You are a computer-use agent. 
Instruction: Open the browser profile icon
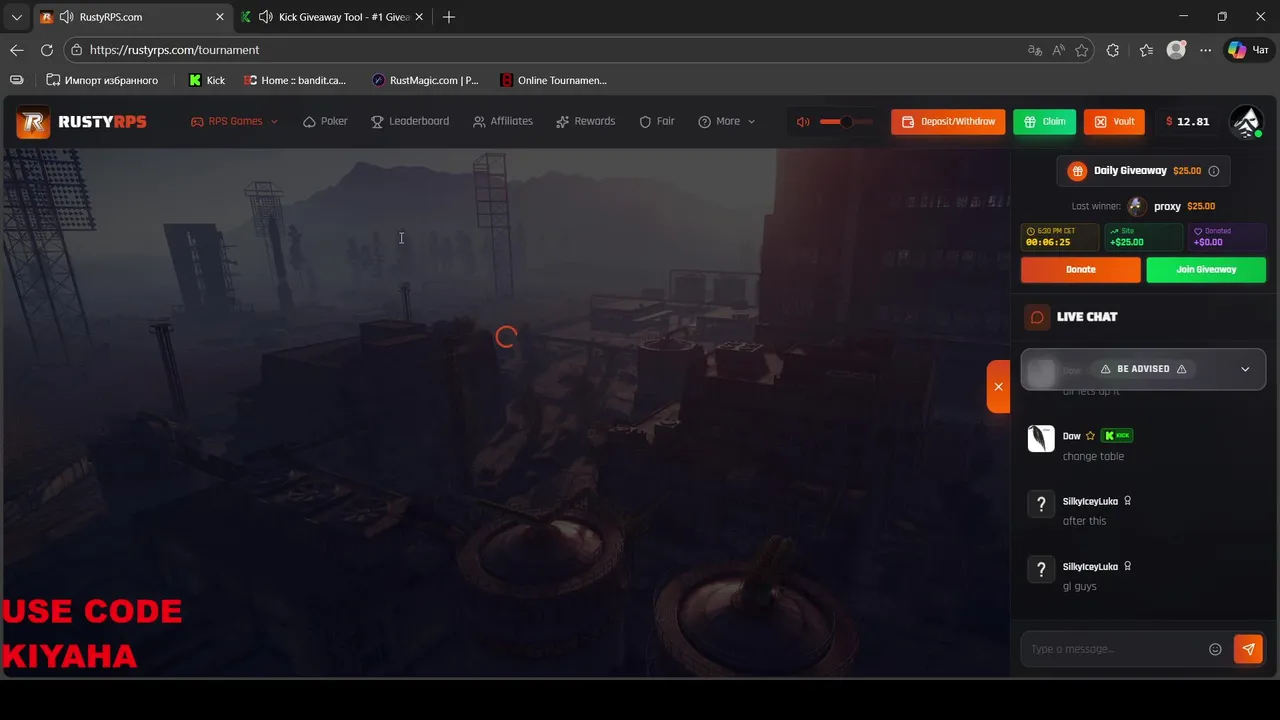coord(1176,50)
